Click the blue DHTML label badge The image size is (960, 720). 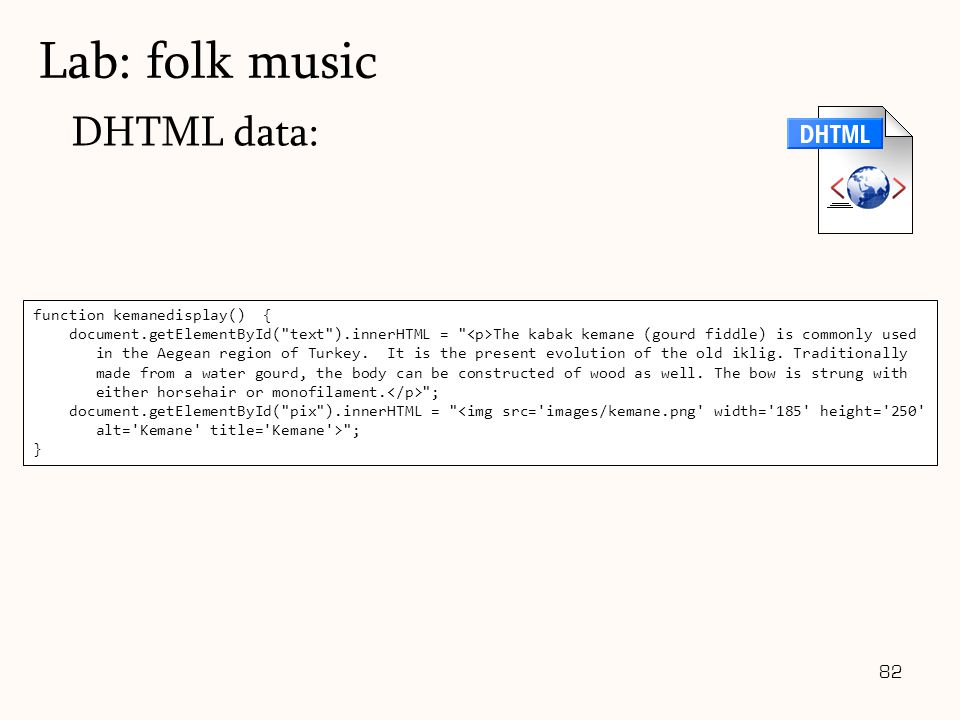(834, 133)
